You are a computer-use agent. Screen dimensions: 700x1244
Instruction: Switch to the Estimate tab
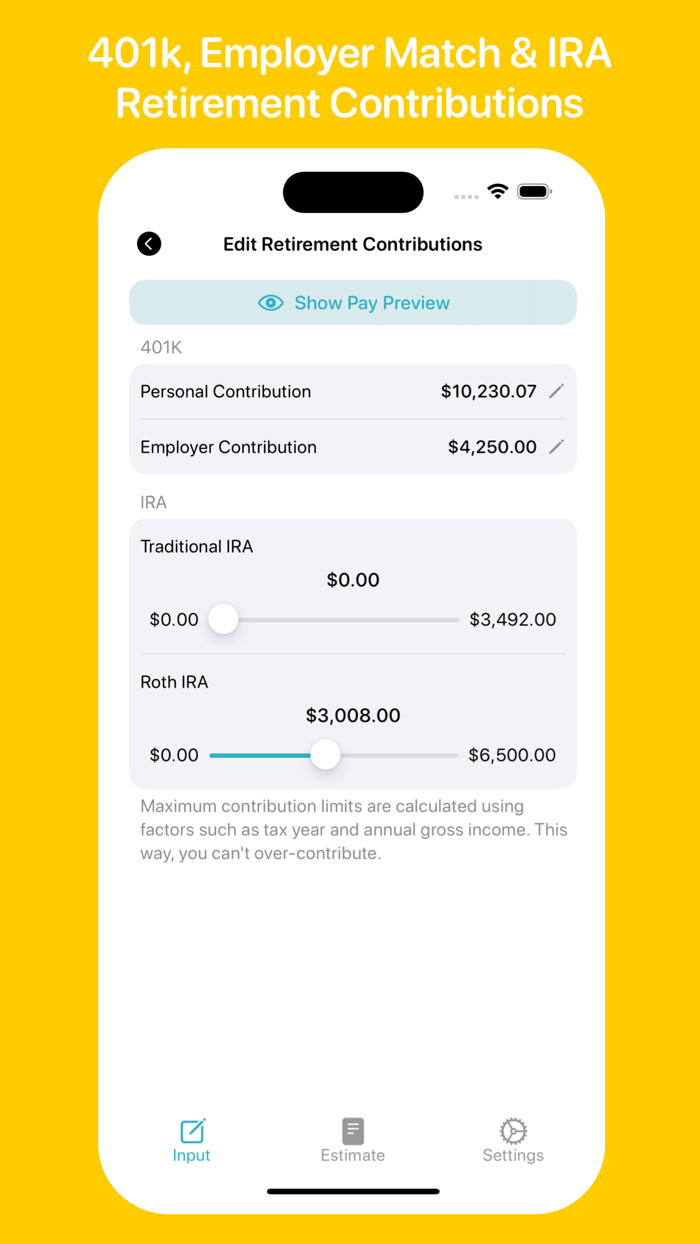point(352,1140)
